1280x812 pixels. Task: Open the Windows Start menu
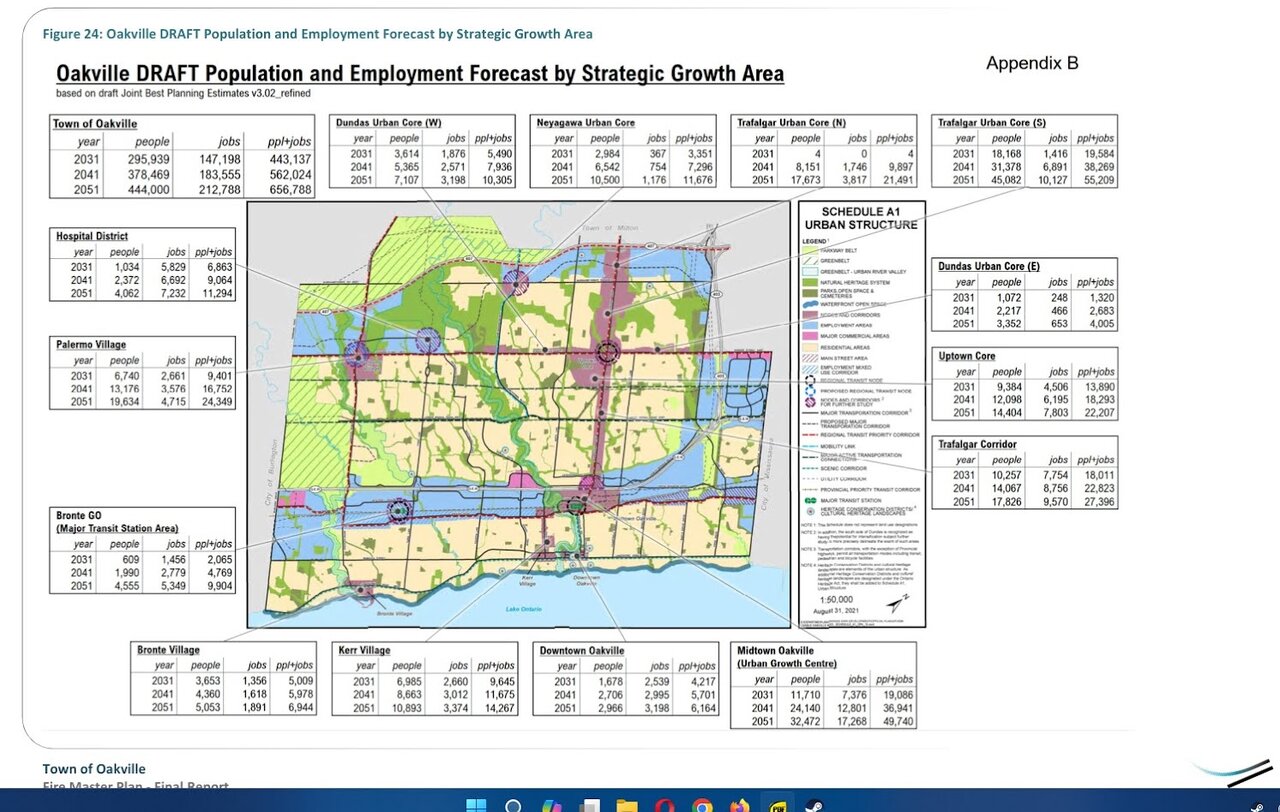(x=475, y=805)
